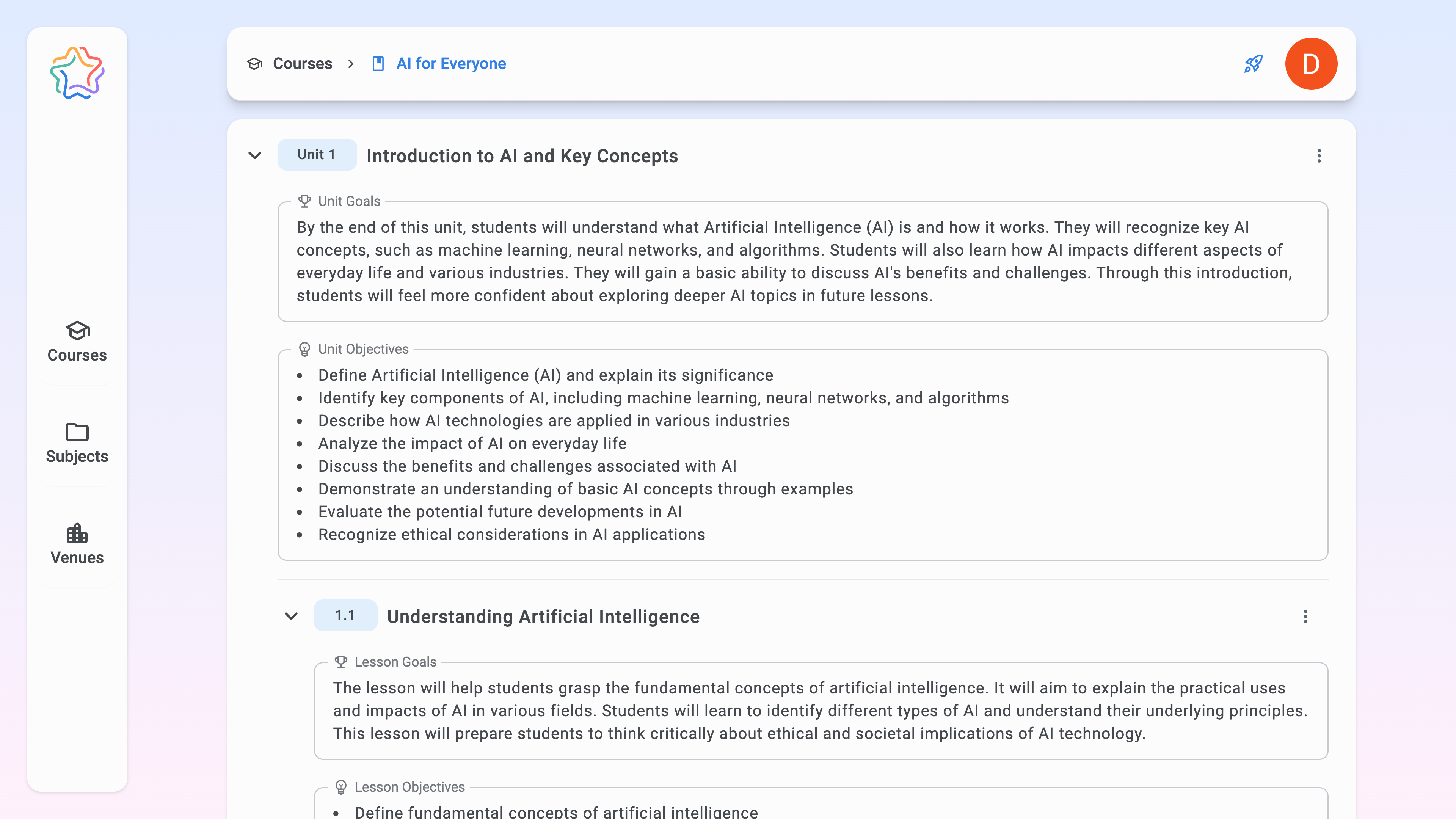Click objective 'Identify key components of AI'
This screenshot has height=819, width=1456.
pyautogui.click(x=663, y=398)
